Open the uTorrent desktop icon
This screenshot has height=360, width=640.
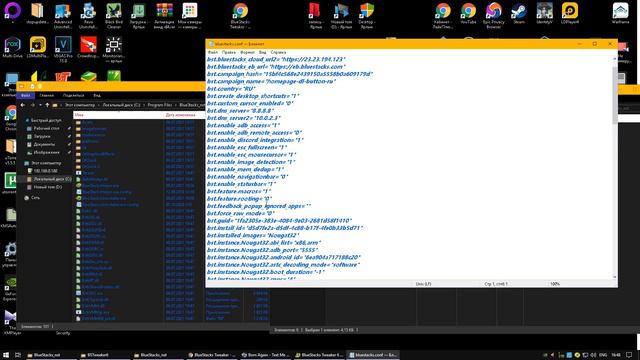pyautogui.click(x=10, y=182)
